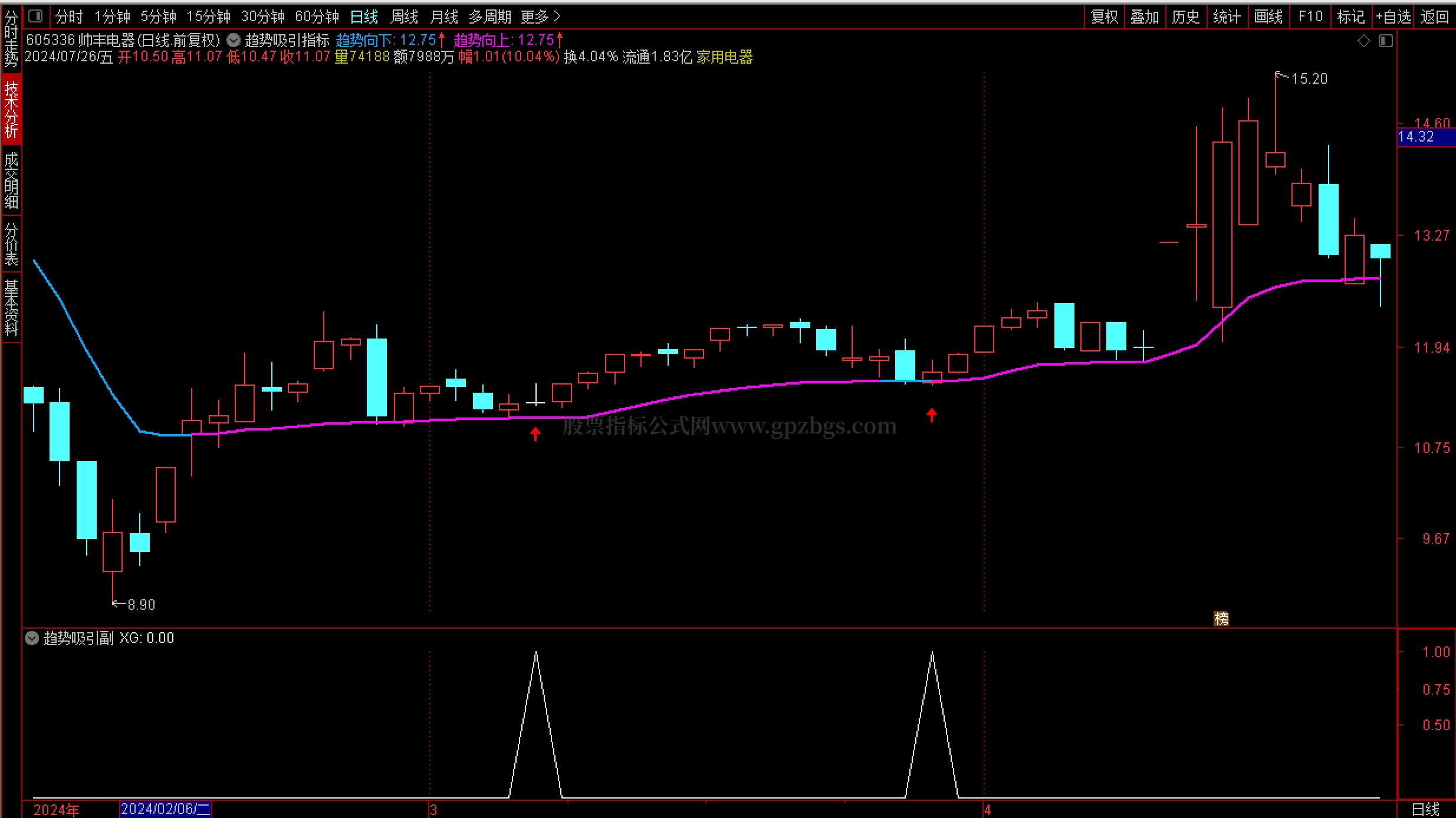Click the 榜 badge icon on chart
This screenshot has width=1456, height=818.
tap(1221, 619)
